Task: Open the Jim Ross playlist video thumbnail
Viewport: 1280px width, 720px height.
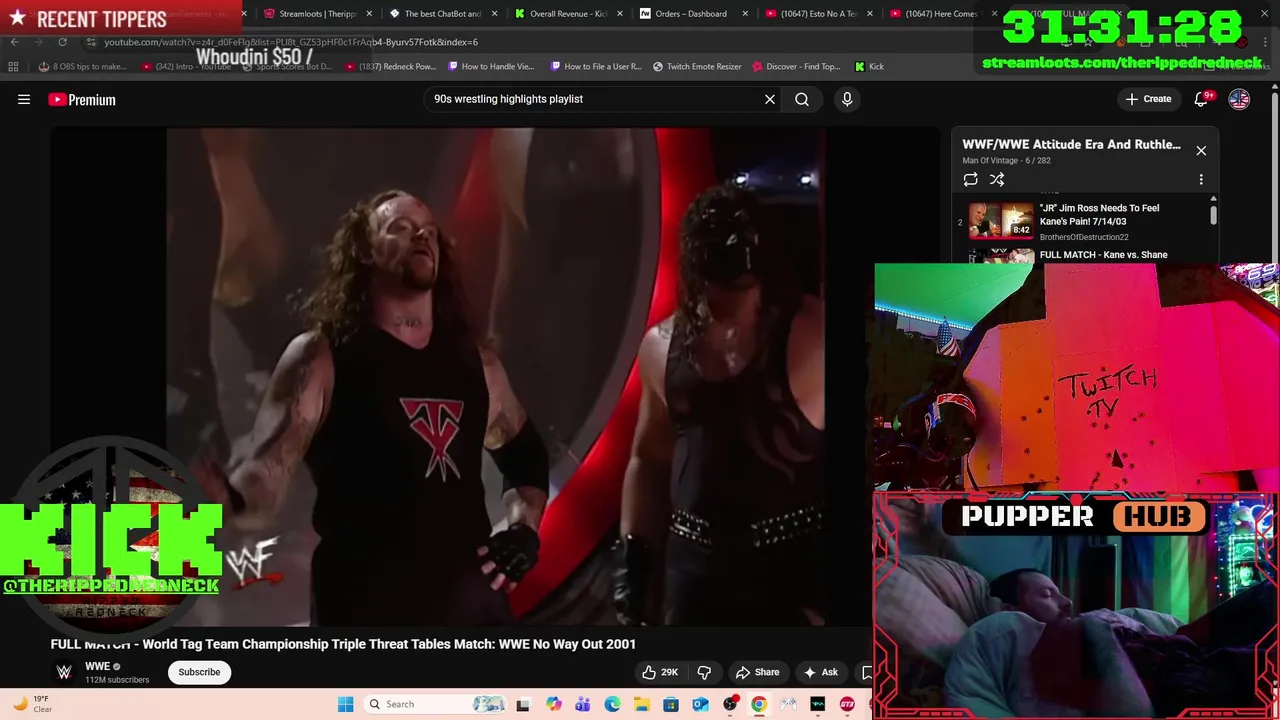Action: point(1001,221)
